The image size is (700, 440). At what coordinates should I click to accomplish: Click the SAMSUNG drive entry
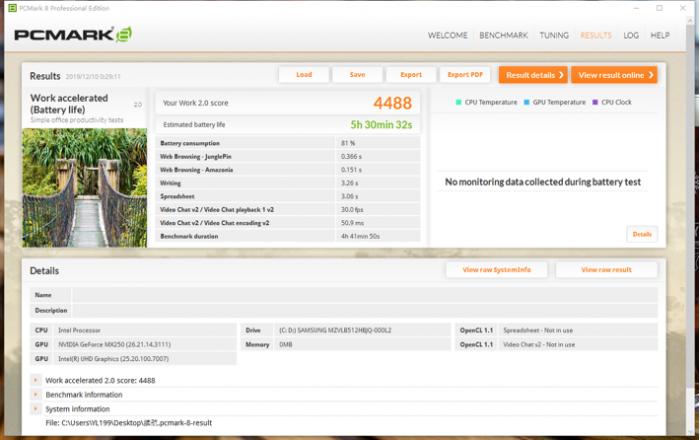(335, 330)
